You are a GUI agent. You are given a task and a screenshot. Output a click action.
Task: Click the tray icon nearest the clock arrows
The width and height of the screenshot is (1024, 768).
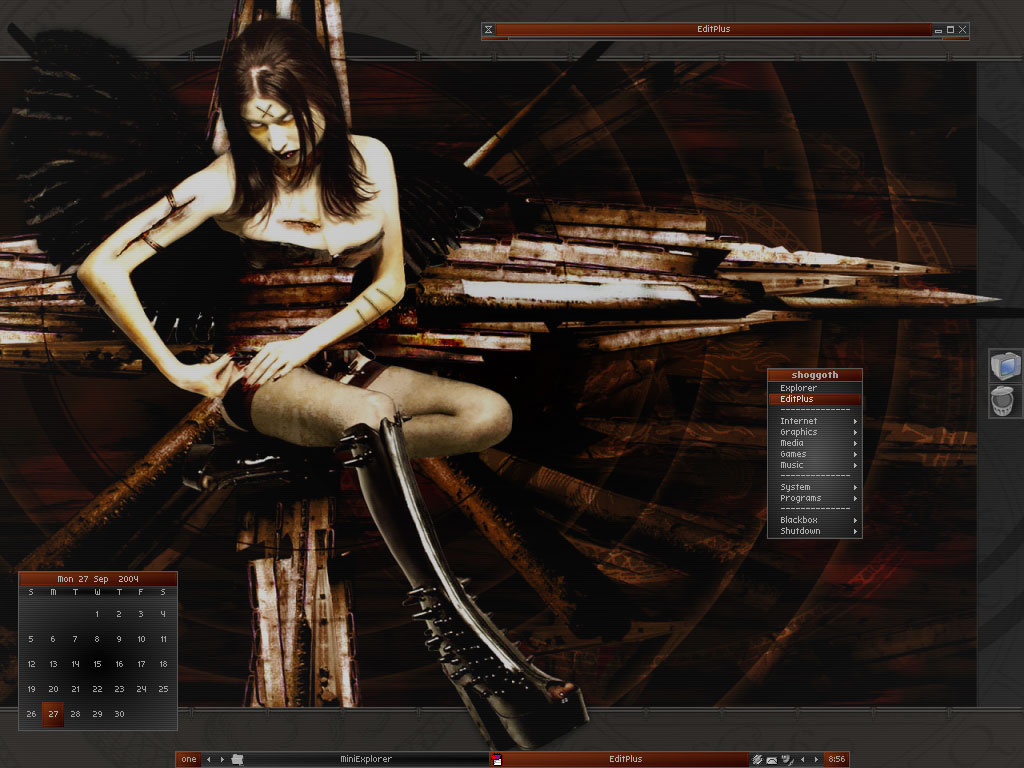point(787,759)
